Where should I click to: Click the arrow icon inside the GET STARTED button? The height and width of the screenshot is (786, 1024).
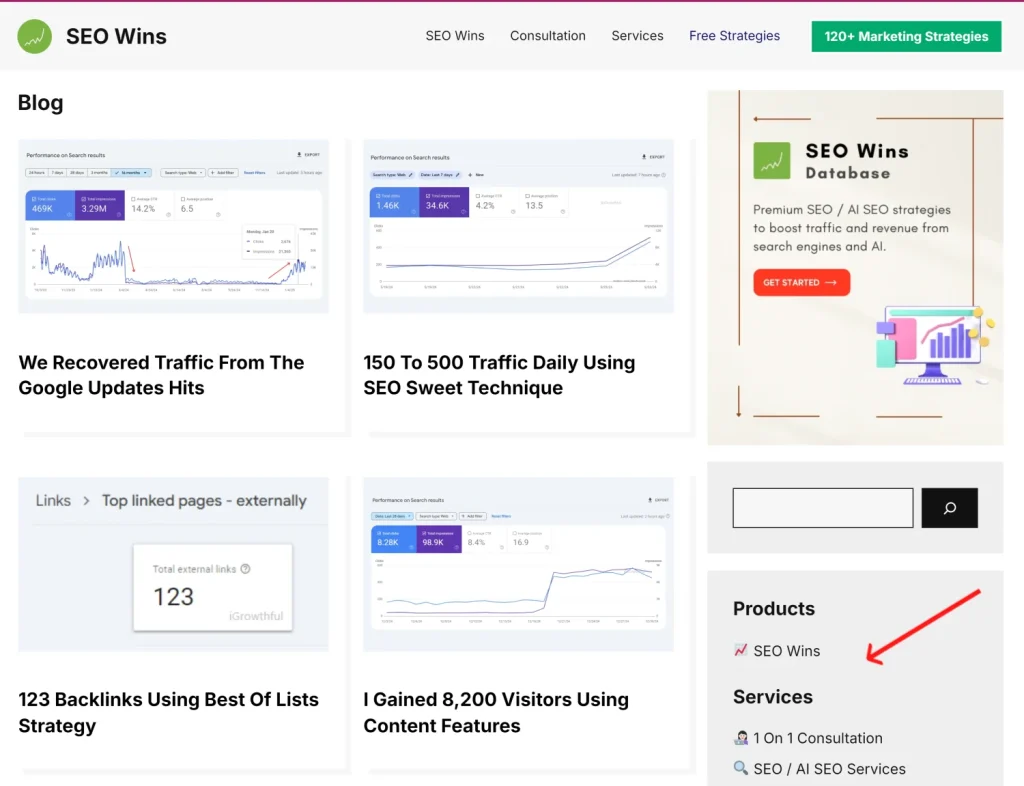(x=830, y=283)
